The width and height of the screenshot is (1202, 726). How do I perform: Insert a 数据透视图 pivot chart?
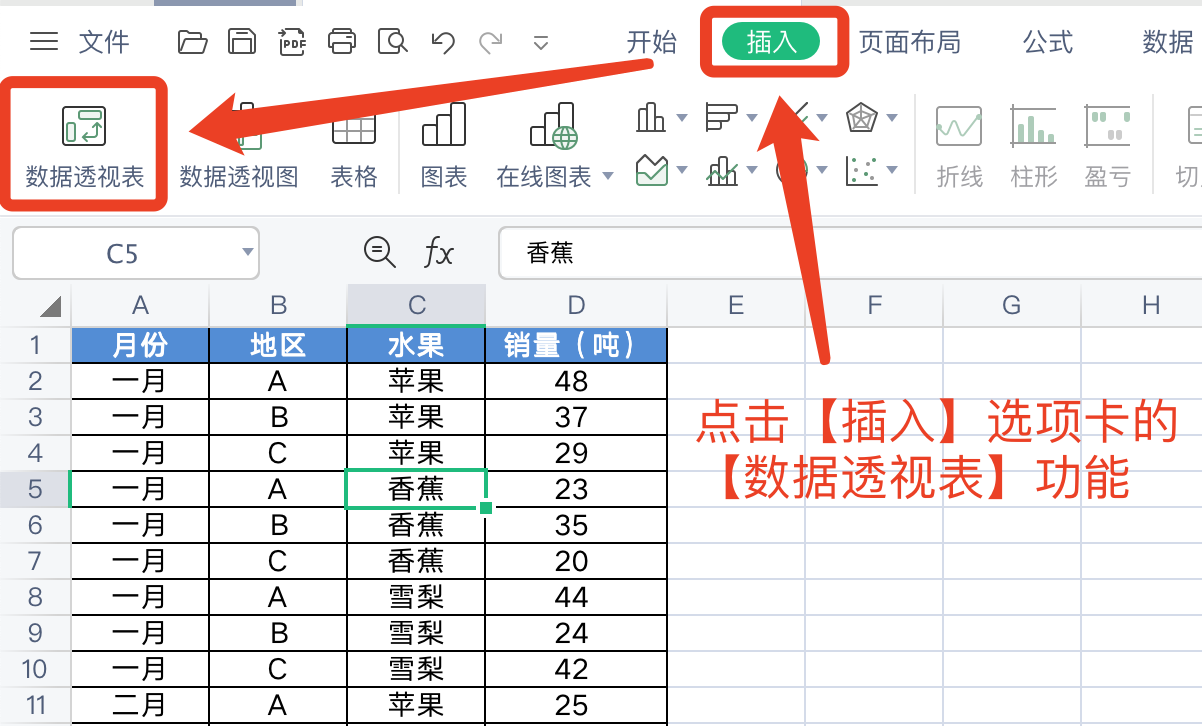[x=239, y=148]
